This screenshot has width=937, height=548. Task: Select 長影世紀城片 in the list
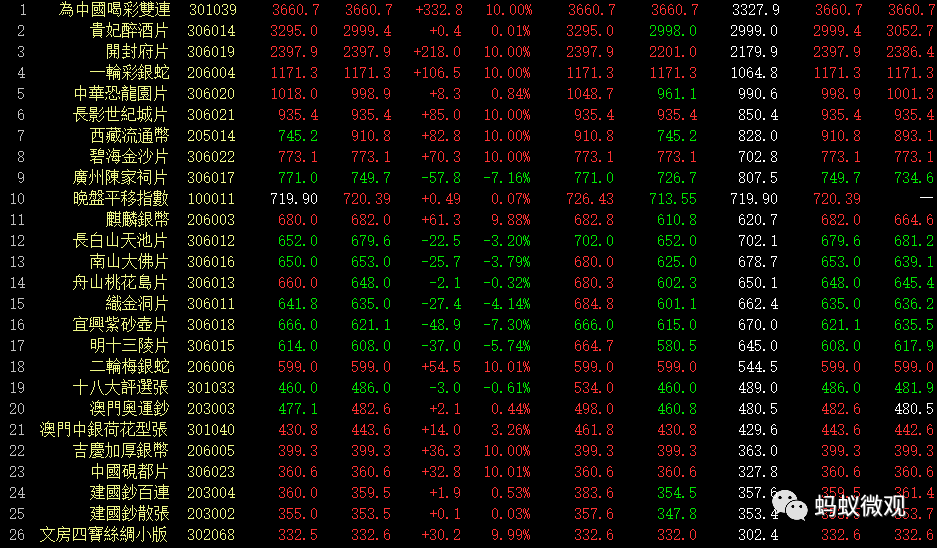pyautogui.click(x=121, y=115)
